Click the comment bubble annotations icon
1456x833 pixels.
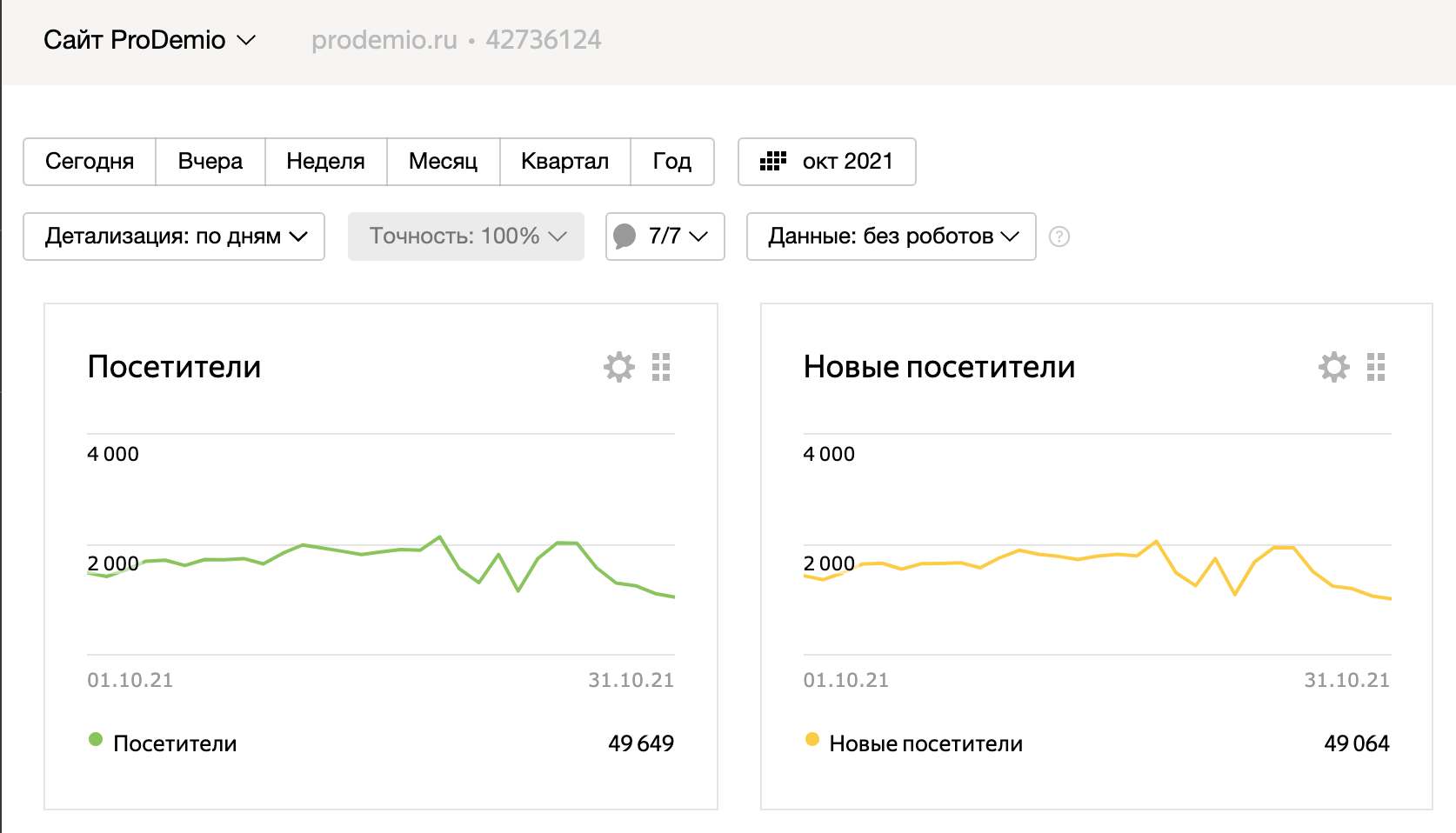click(624, 237)
